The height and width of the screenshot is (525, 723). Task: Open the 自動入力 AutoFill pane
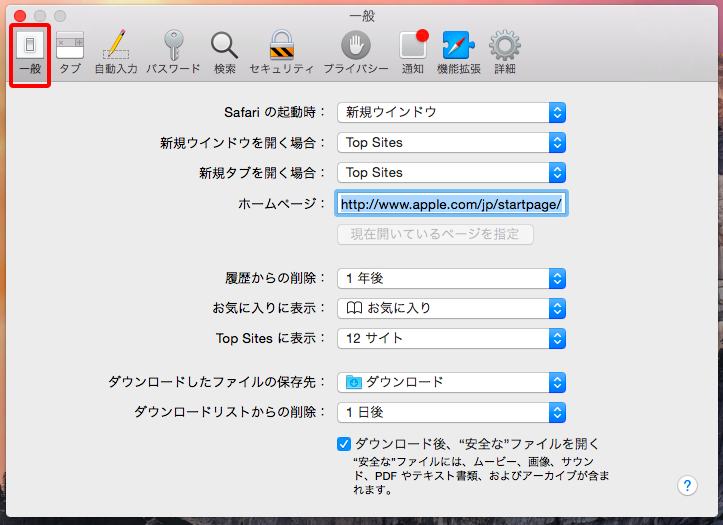click(x=116, y=53)
